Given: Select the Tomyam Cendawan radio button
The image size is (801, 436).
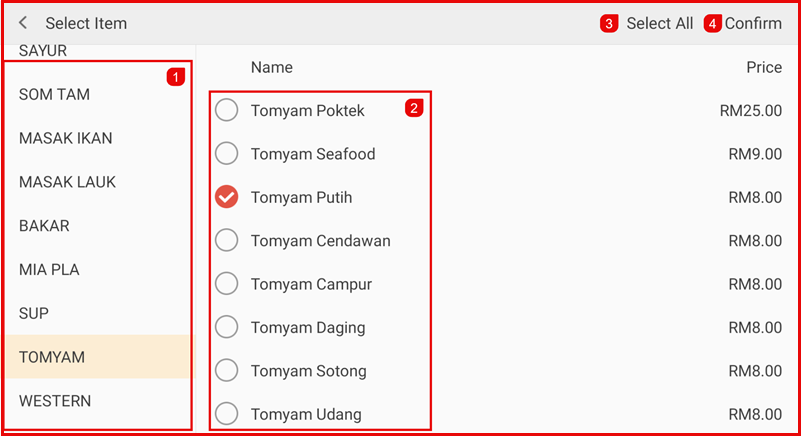Looking at the screenshot, I should [x=227, y=241].
